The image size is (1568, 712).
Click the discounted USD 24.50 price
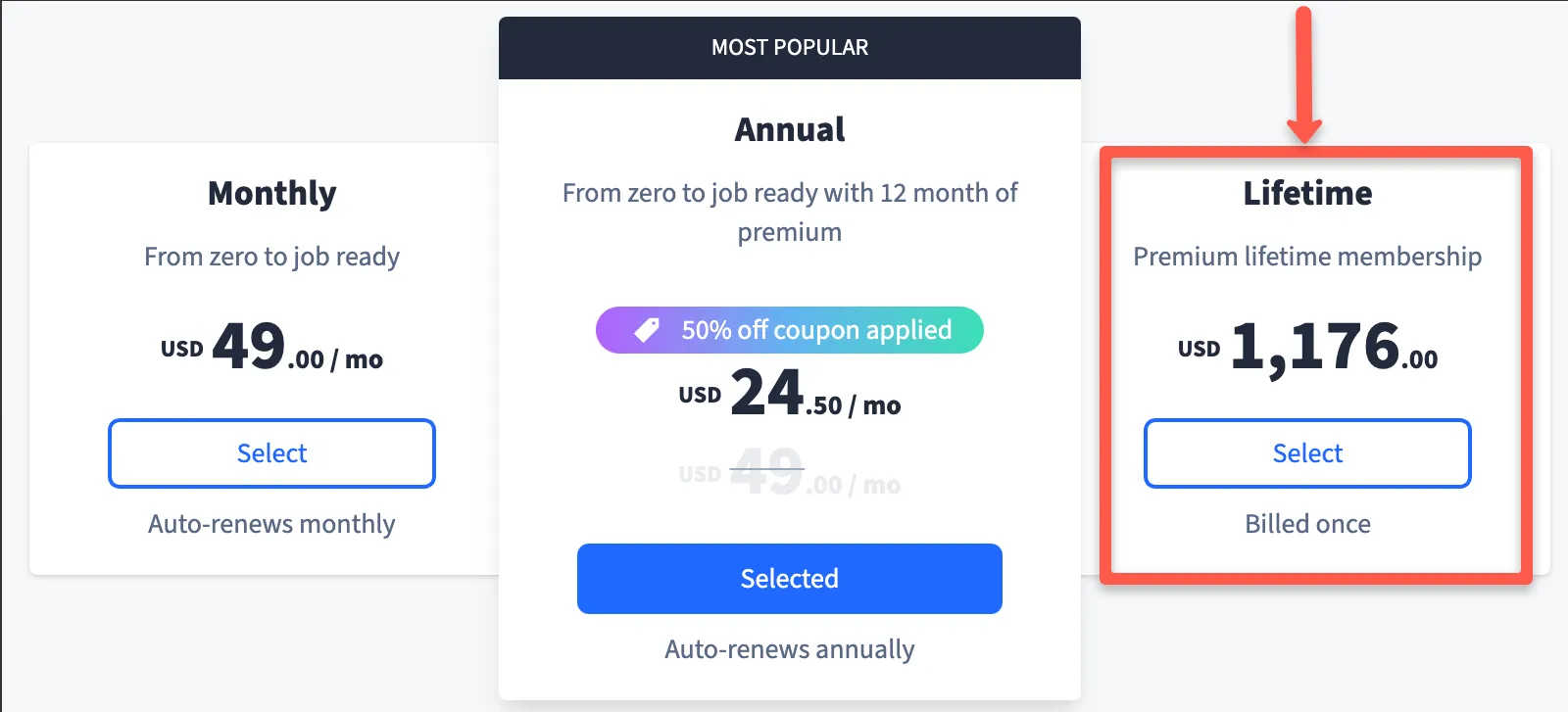(789, 396)
